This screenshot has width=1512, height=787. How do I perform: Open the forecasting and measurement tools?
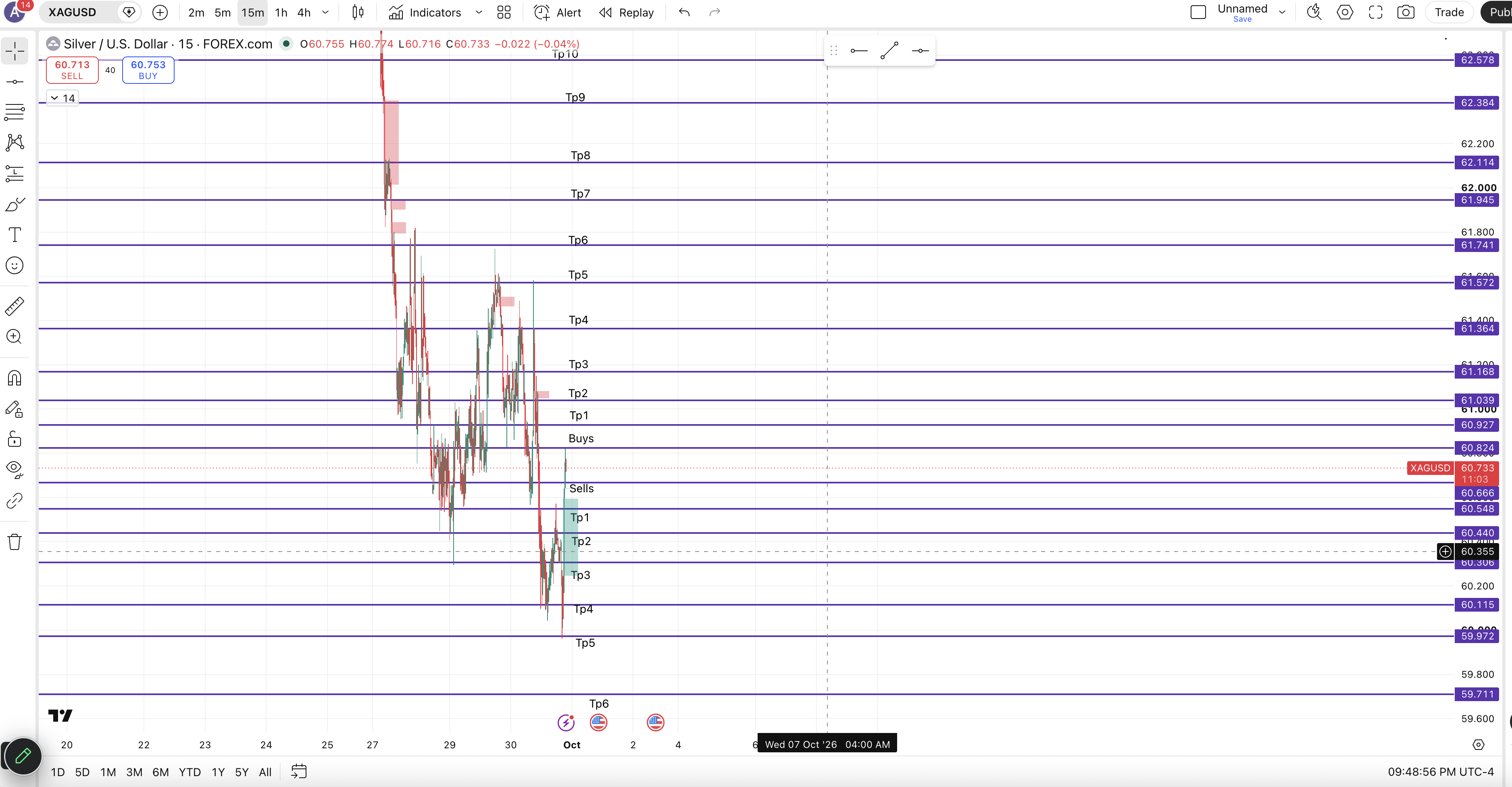tap(15, 173)
